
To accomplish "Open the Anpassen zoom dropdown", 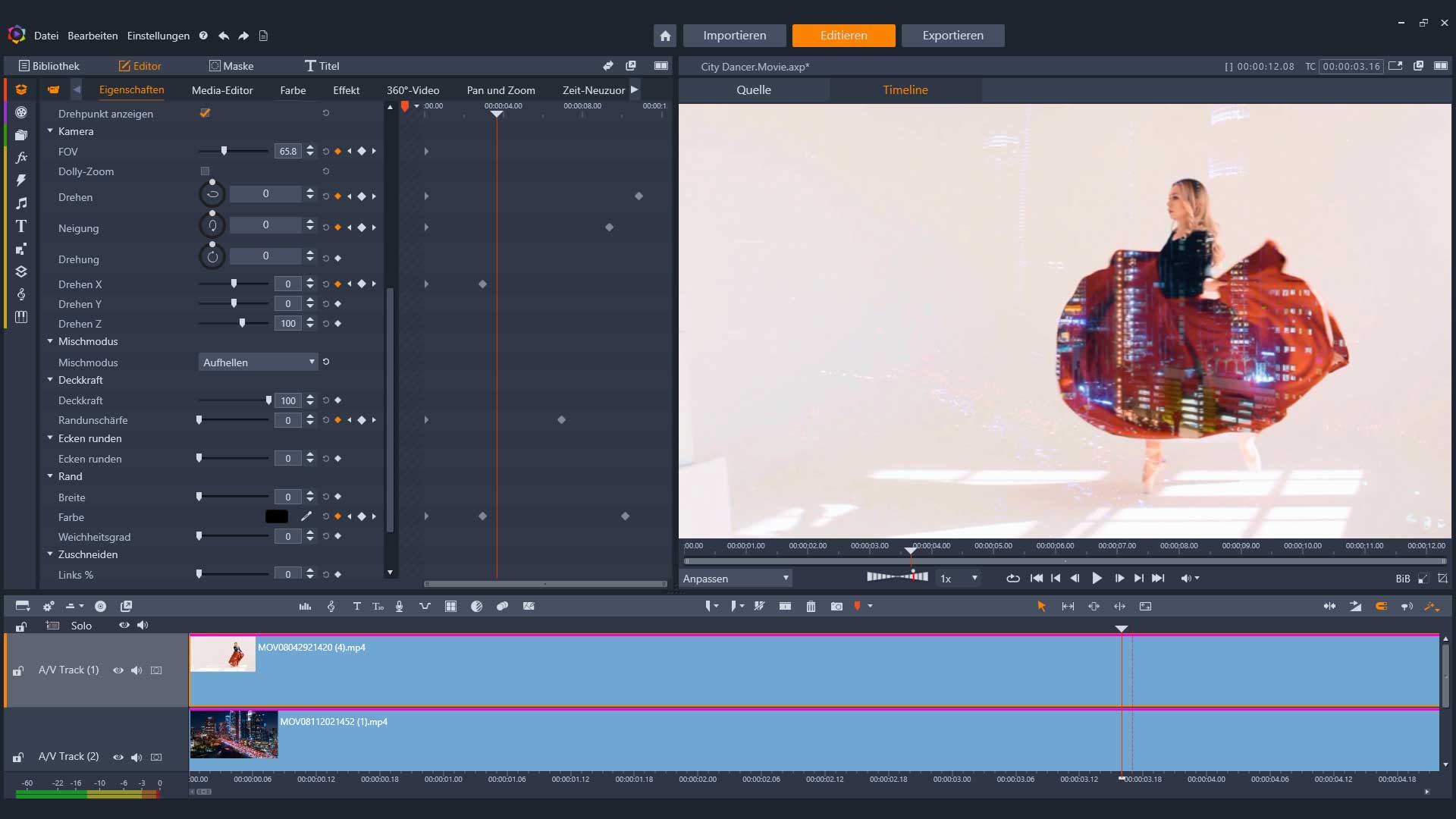I will click(736, 579).
